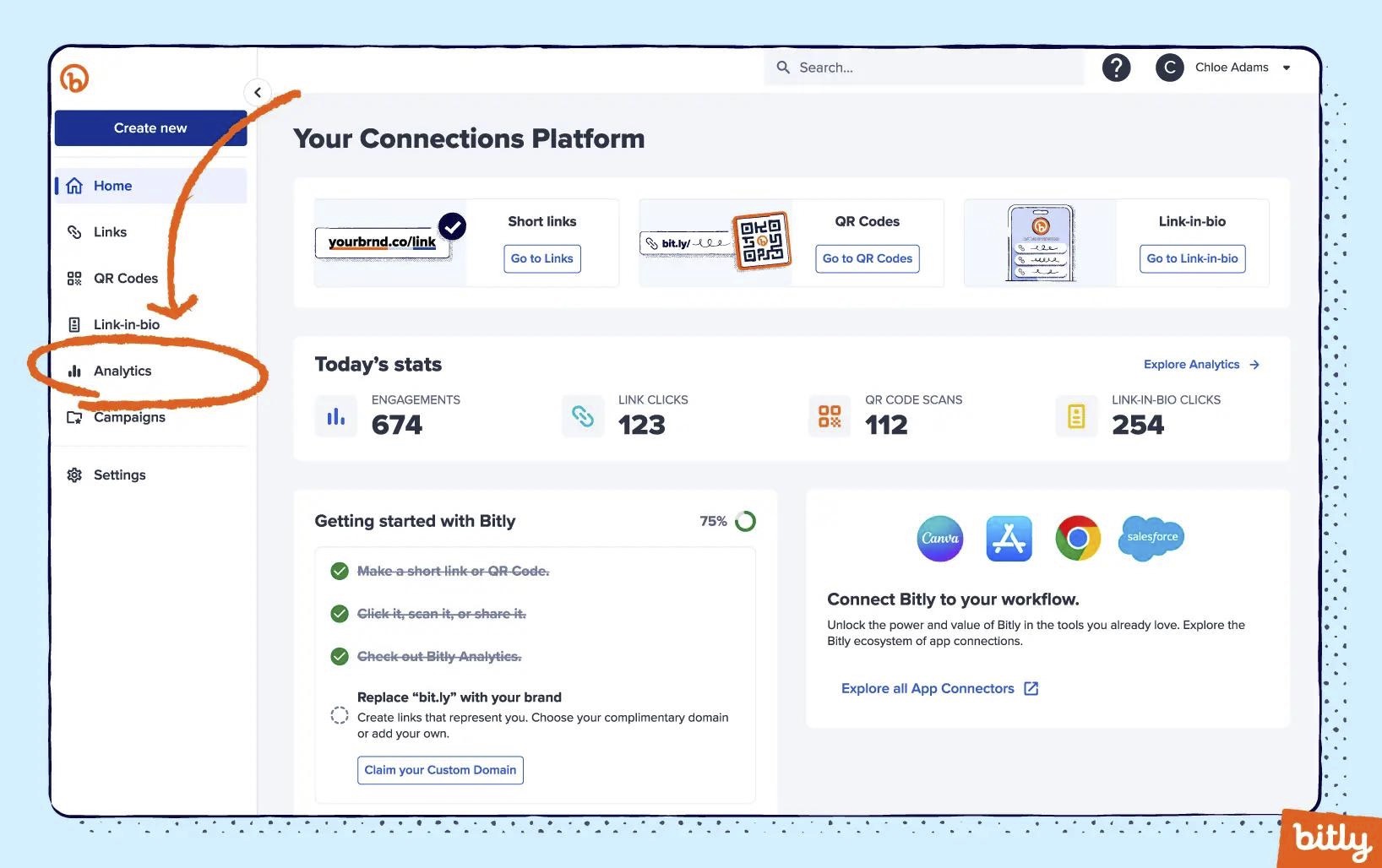Click the yourbrnd.co/link thumbnail

coord(390,243)
